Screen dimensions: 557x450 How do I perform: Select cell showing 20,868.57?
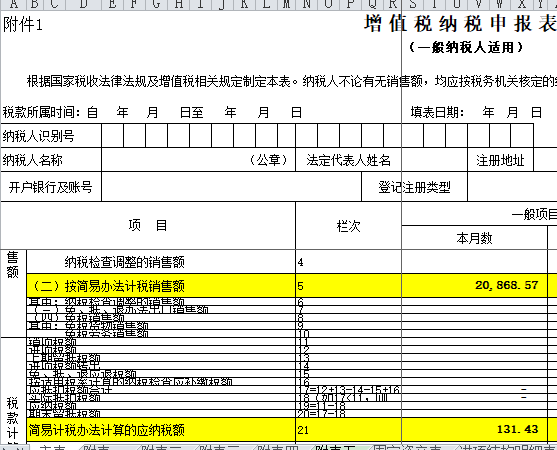click(474, 285)
